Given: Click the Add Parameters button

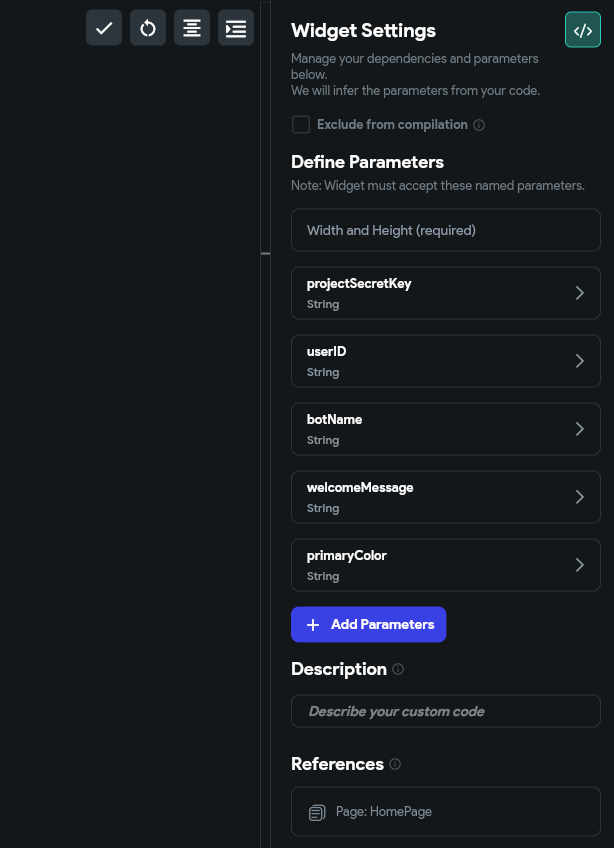Looking at the screenshot, I should pyautogui.click(x=368, y=624).
